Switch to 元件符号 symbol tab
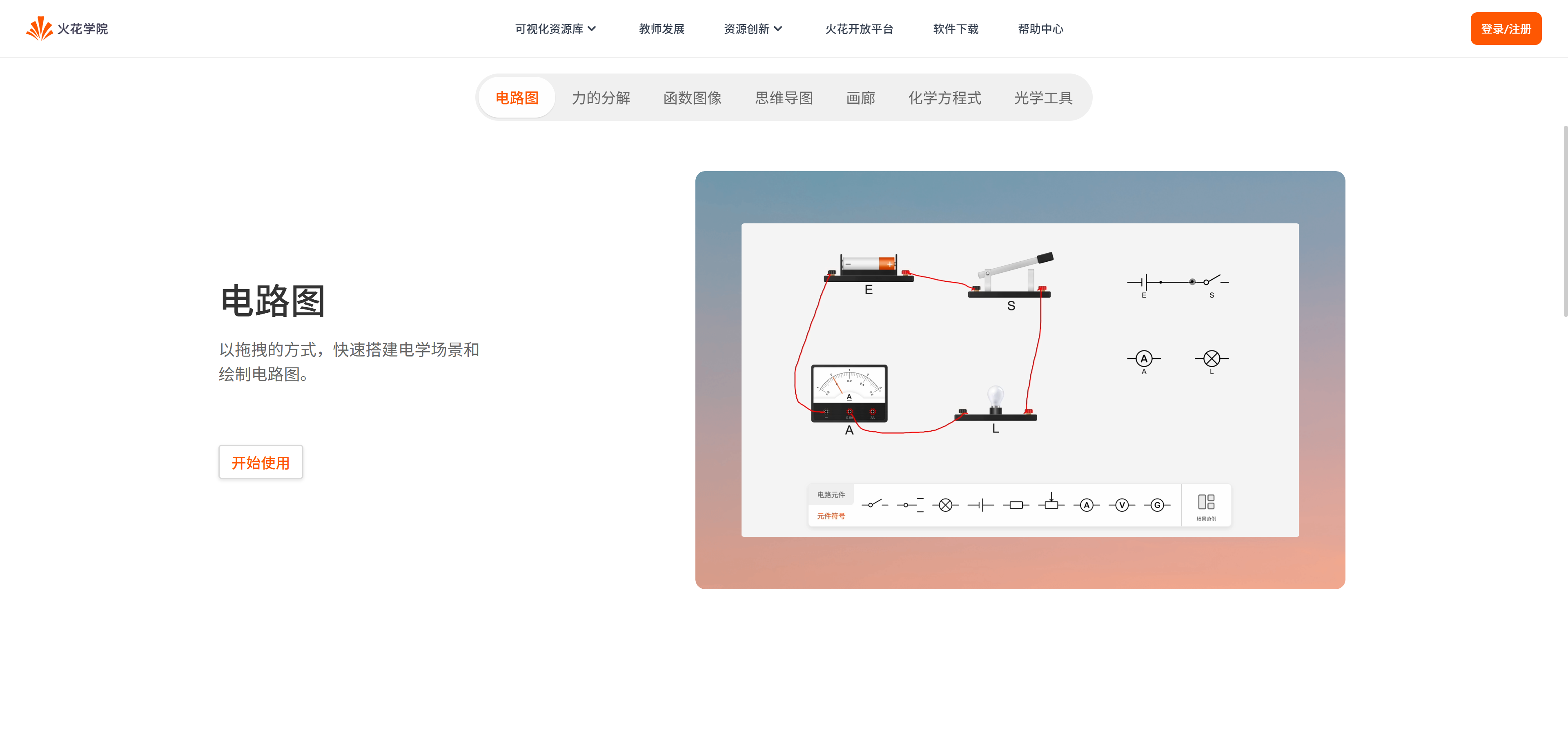Screen dimensions: 1568x744 click(831, 516)
